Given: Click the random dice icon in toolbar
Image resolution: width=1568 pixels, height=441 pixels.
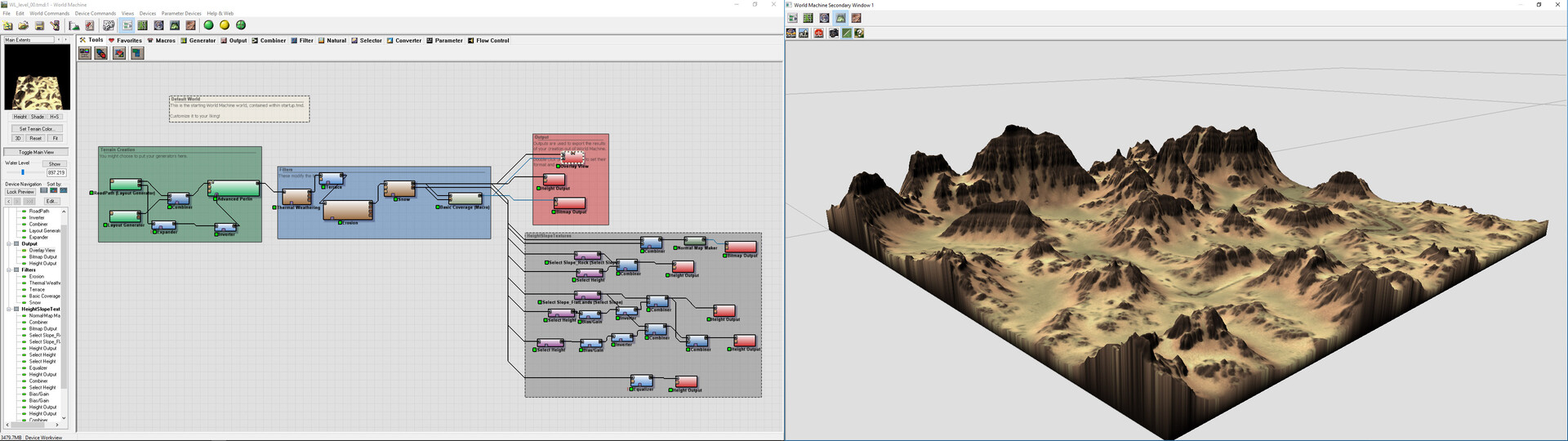Looking at the screenshot, I should click(109, 25).
